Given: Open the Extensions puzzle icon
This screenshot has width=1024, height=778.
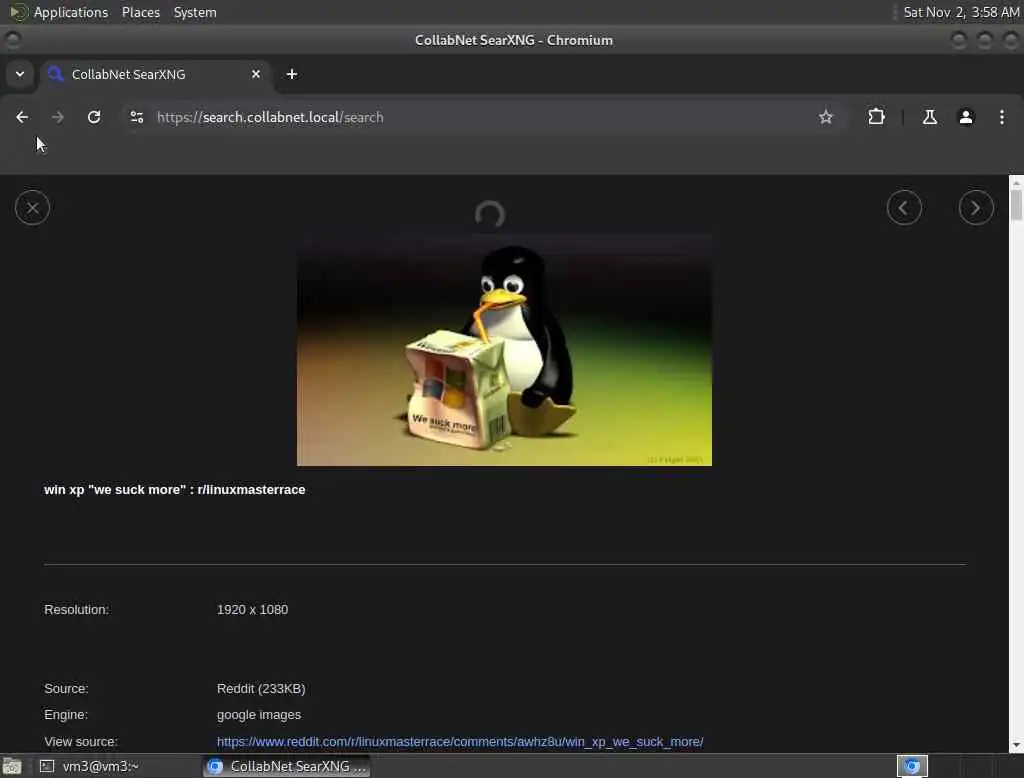Looking at the screenshot, I should (876, 117).
